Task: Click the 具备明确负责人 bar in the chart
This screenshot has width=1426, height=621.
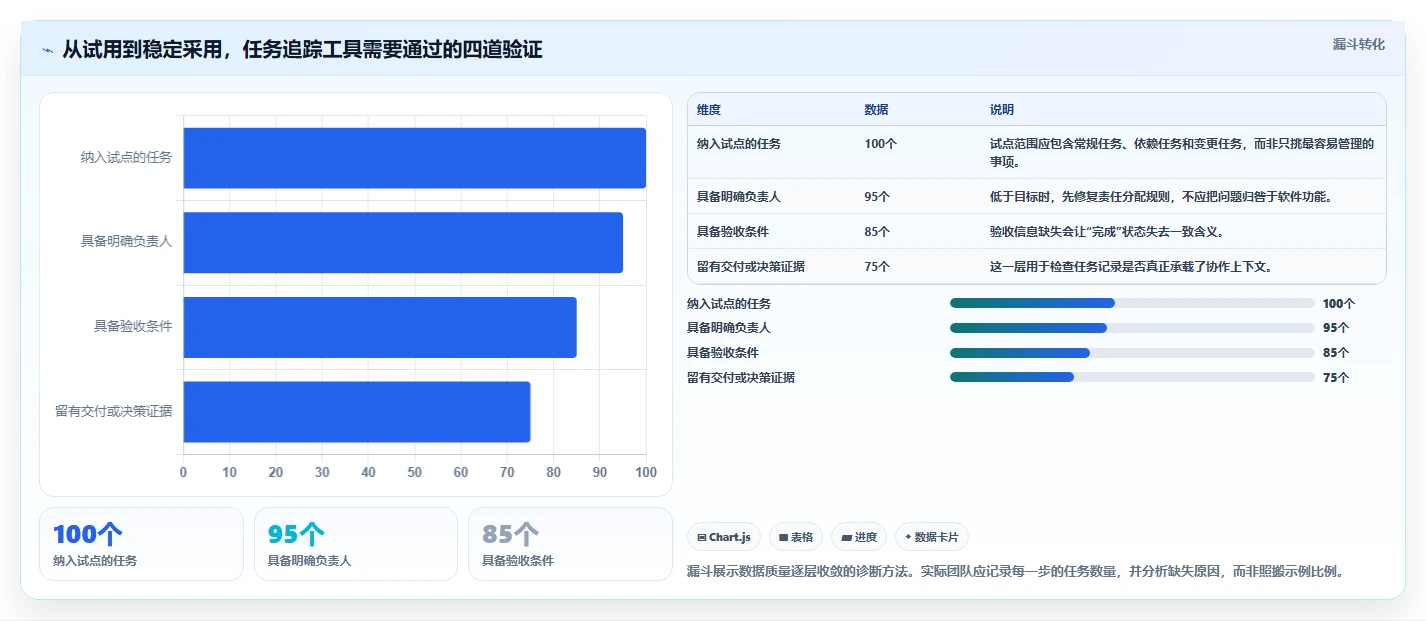Action: pyautogui.click(x=403, y=242)
